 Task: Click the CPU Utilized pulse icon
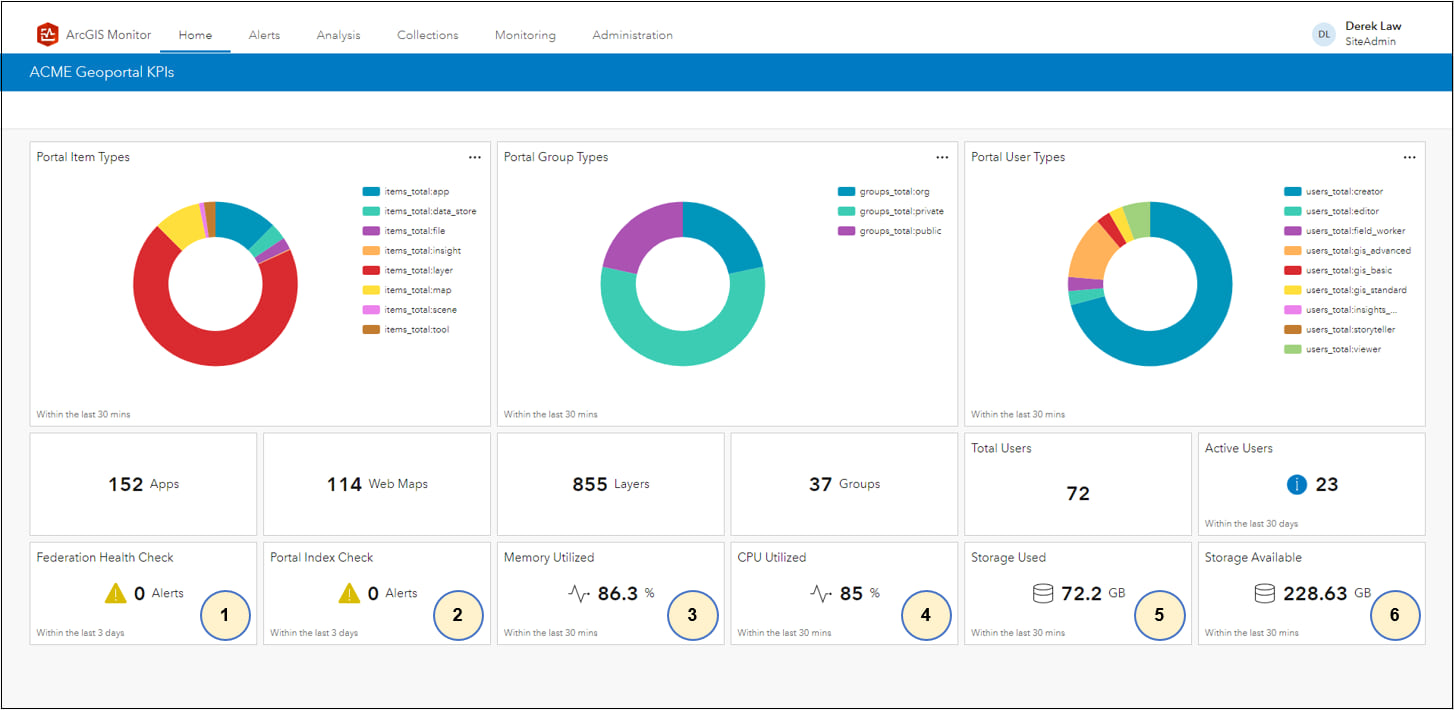[x=821, y=594]
